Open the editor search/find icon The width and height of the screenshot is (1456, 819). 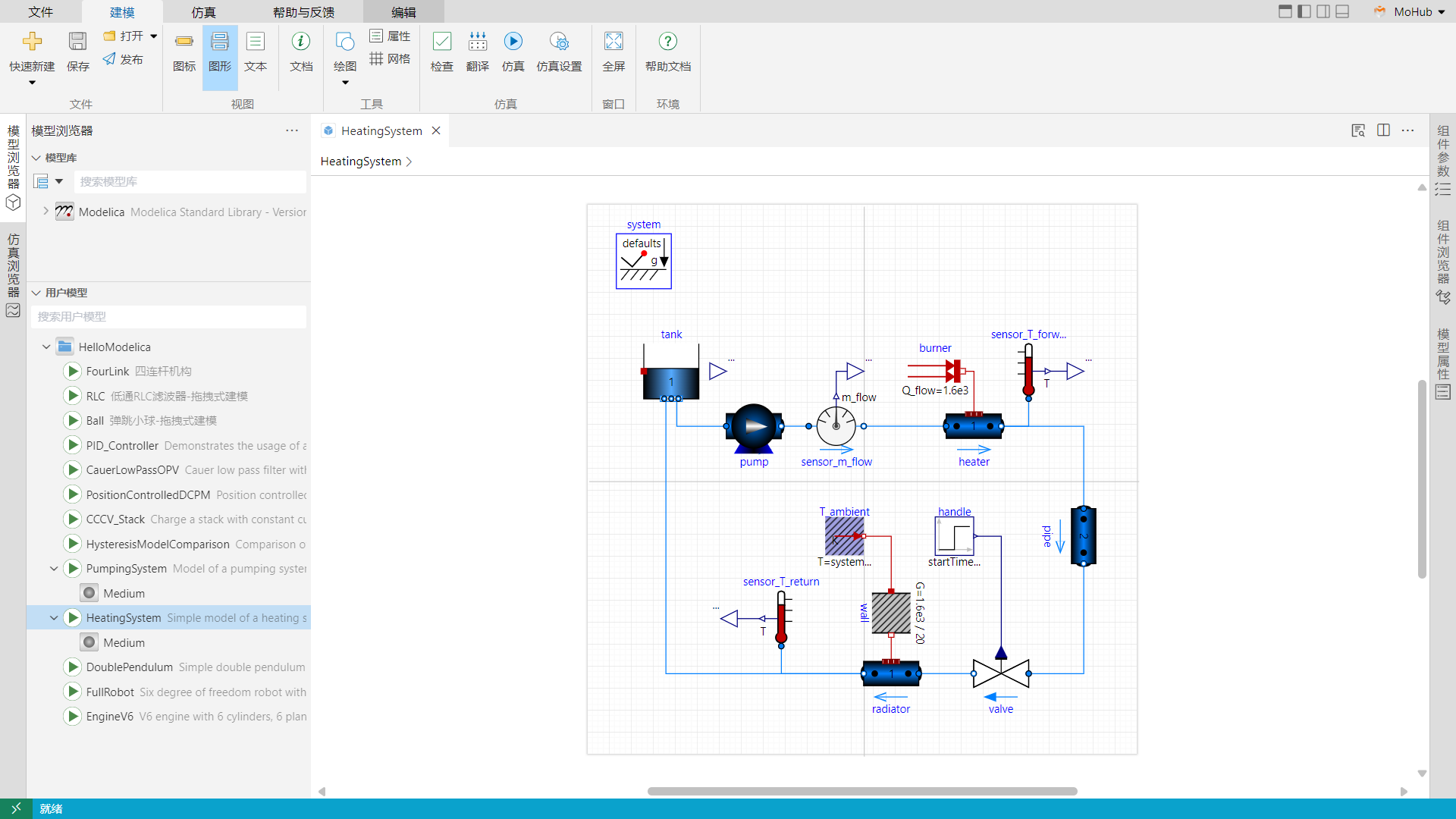pos(1358,130)
